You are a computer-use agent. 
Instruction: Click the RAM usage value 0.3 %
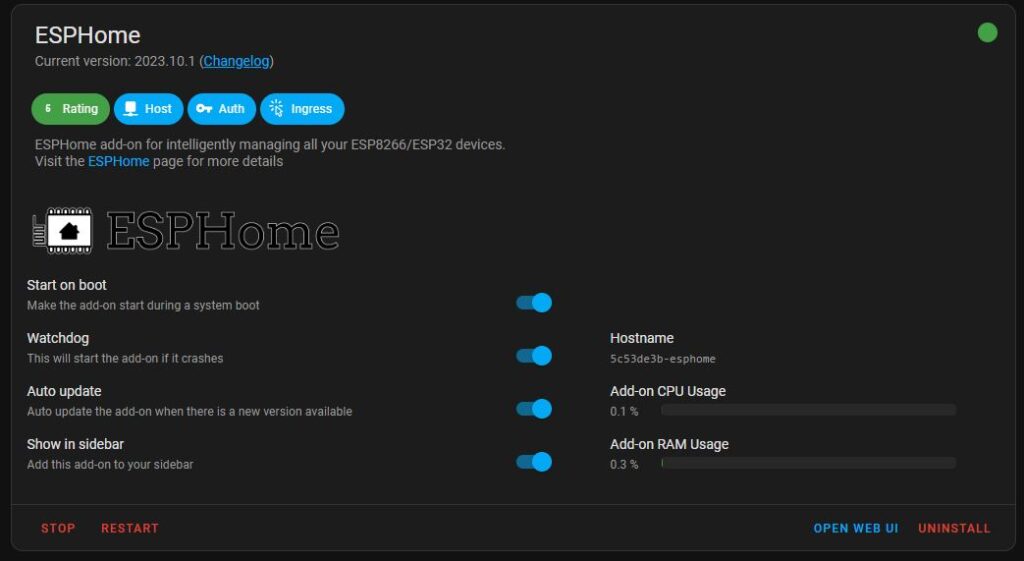[x=624, y=464]
